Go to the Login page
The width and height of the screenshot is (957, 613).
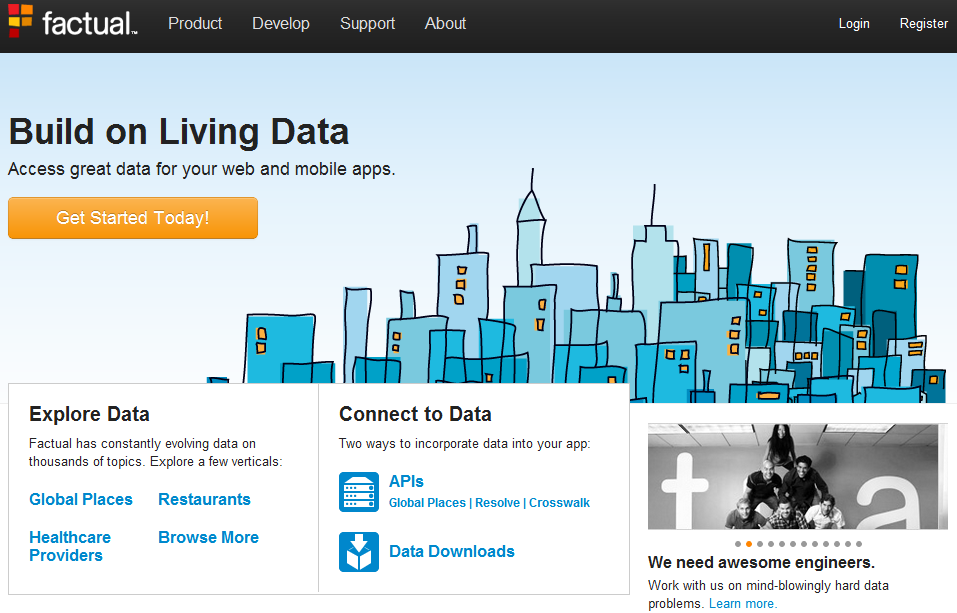pyautogui.click(x=854, y=23)
